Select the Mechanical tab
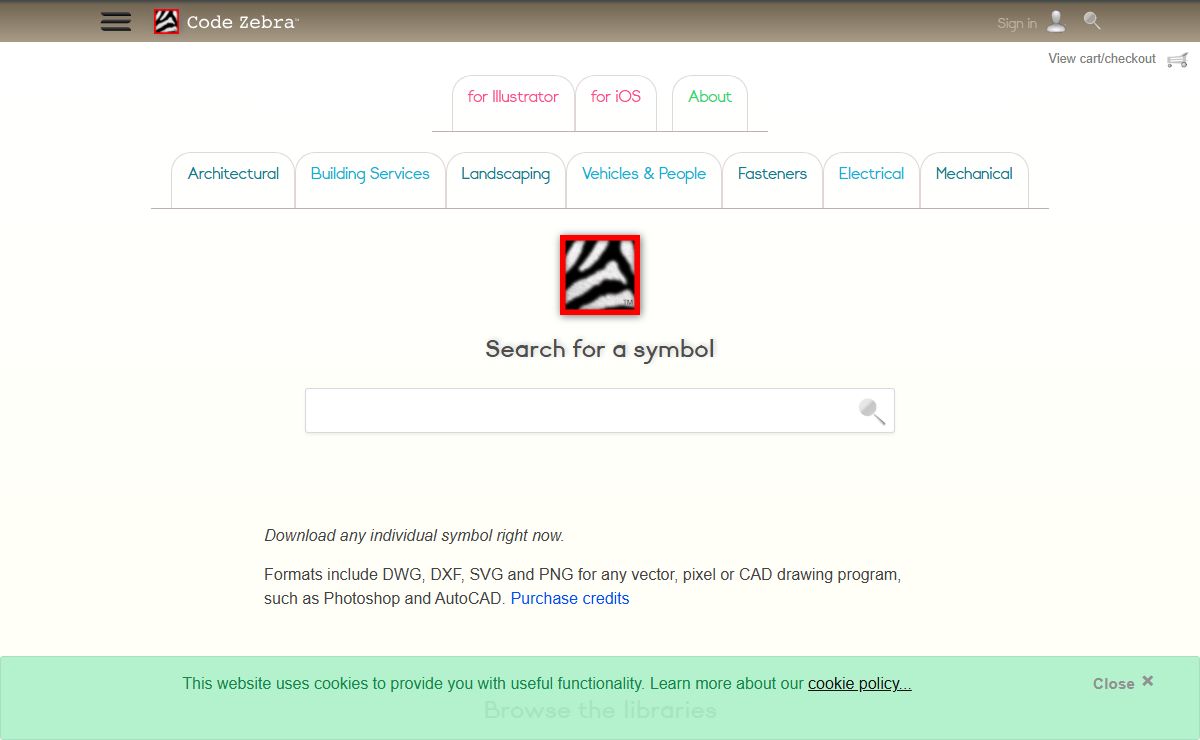1200x740 pixels. pos(974,180)
